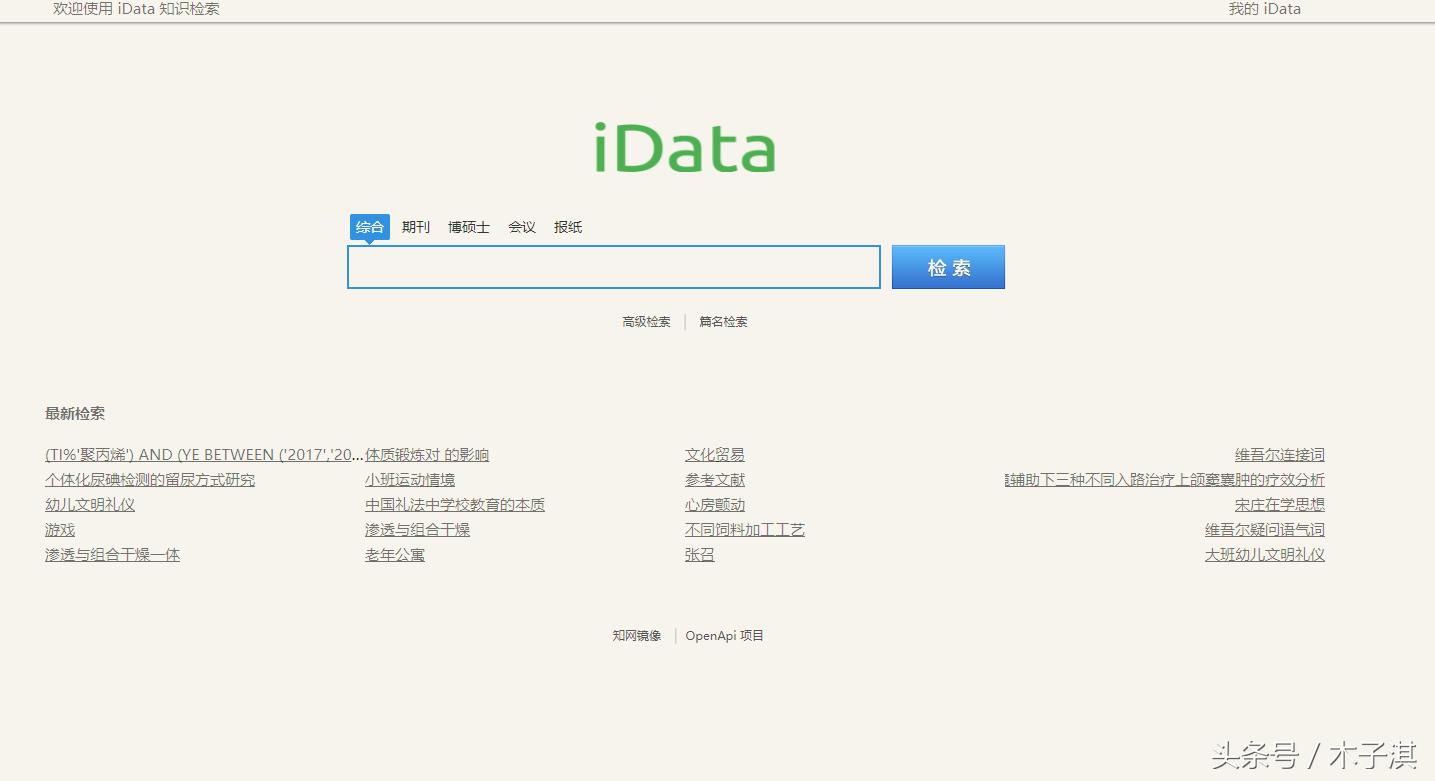Open 高级检索 advanced search
This screenshot has height=781, width=1435.
point(645,321)
